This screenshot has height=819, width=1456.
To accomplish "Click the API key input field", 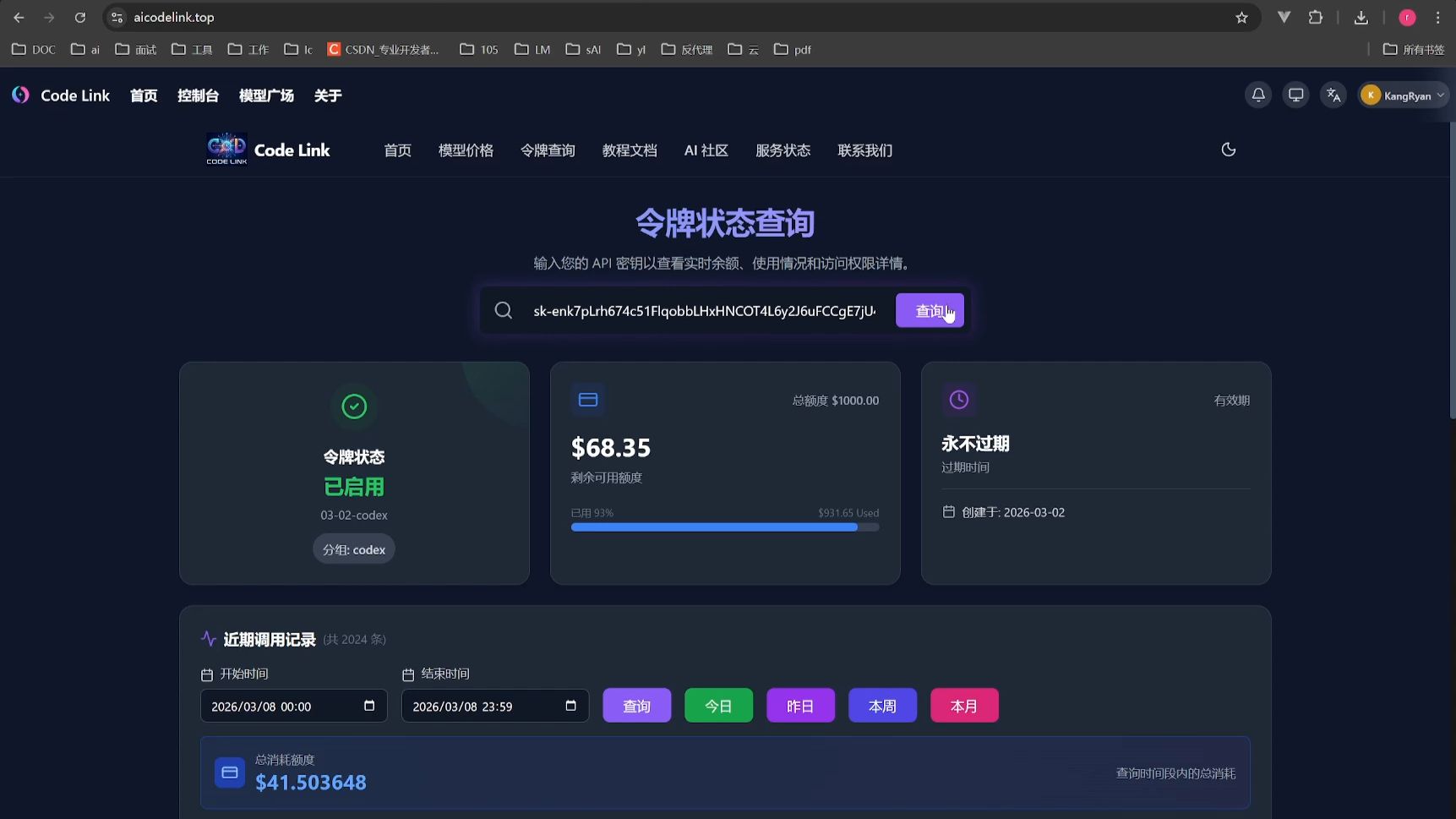I will (705, 310).
